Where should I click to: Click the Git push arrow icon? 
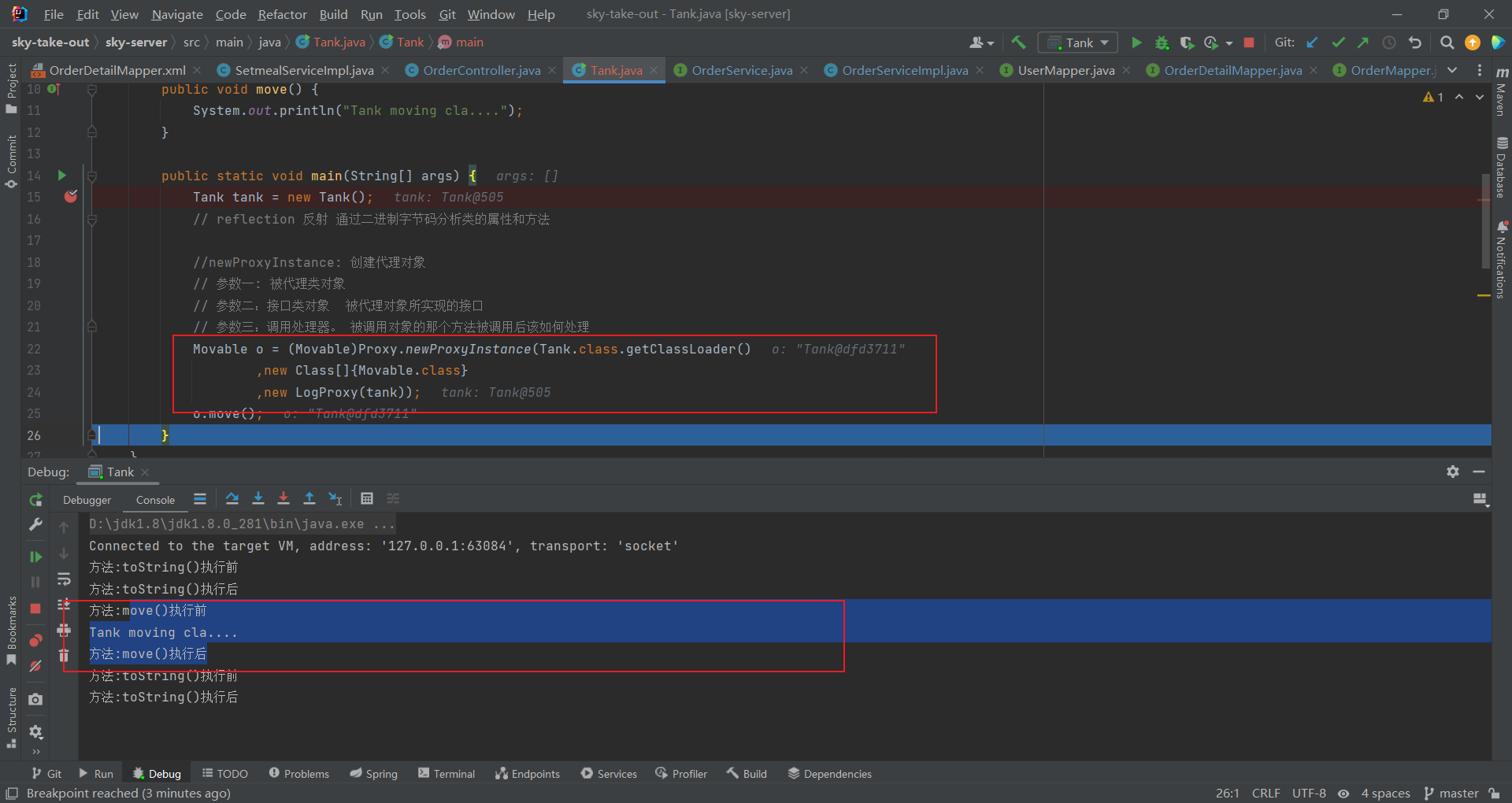point(1364,43)
